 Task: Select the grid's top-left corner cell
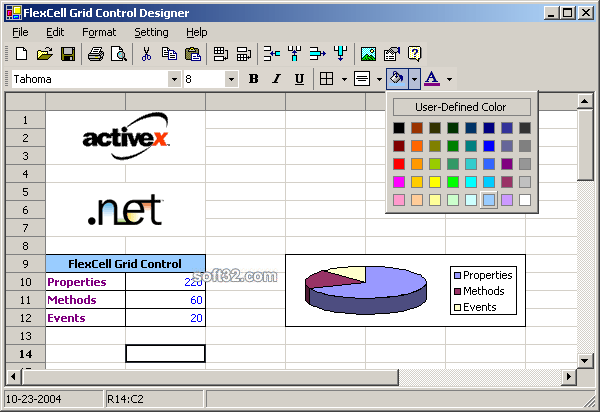(x=26, y=102)
